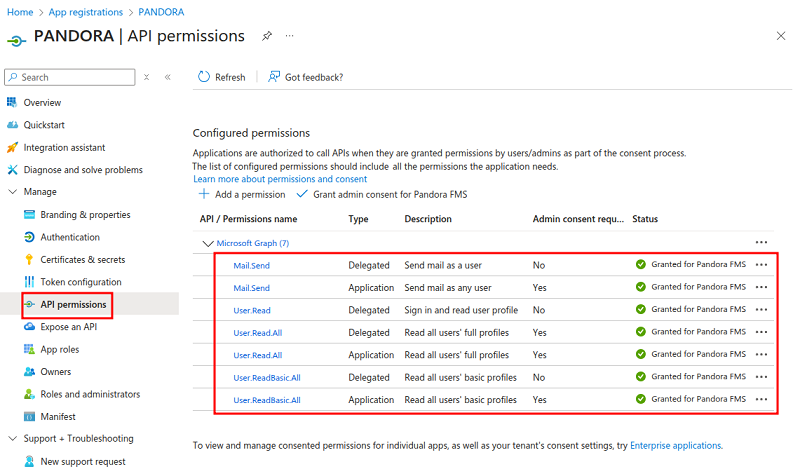Go to App registrations breadcrumb
Image resolution: width=800 pixels, height=476 pixels.
tap(86, 12)
